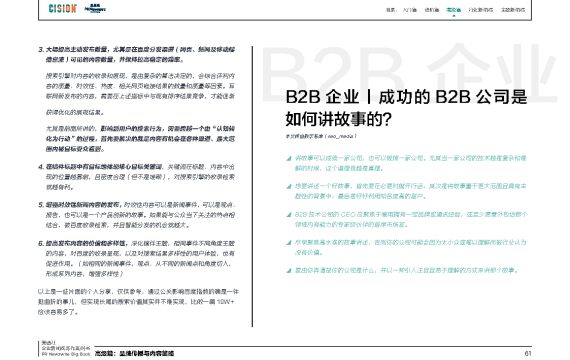This screenshot has height=360, width=570.
Task: Click the PR Newswire Big Book footer text
Action: click(x=66, y=354)
